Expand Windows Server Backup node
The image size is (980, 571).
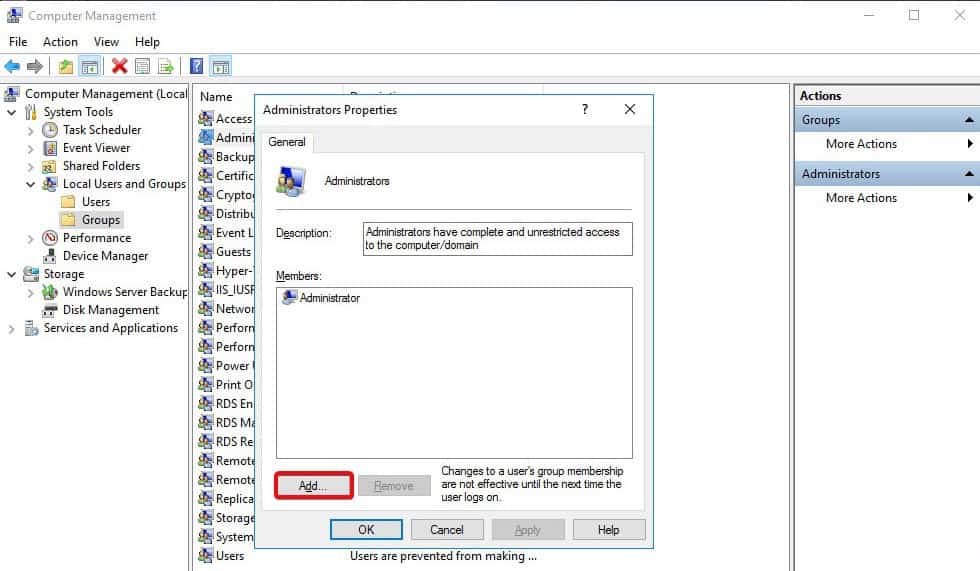click(31, 292)
